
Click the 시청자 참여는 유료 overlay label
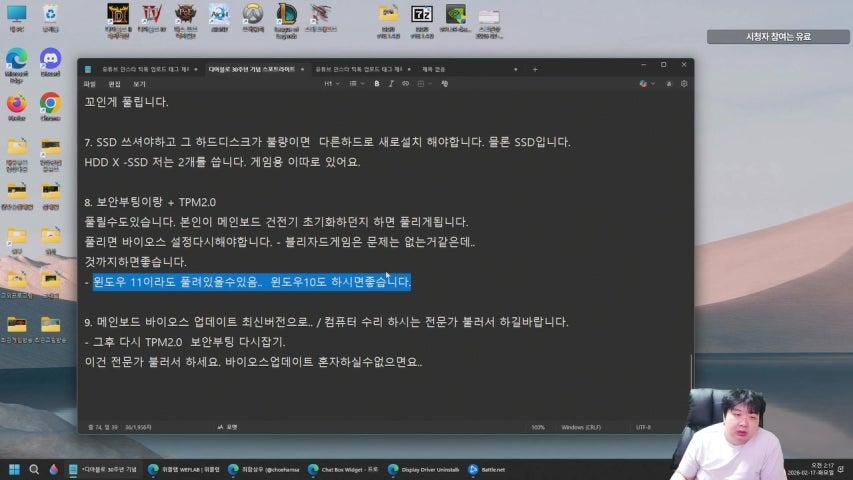(778, 36)
